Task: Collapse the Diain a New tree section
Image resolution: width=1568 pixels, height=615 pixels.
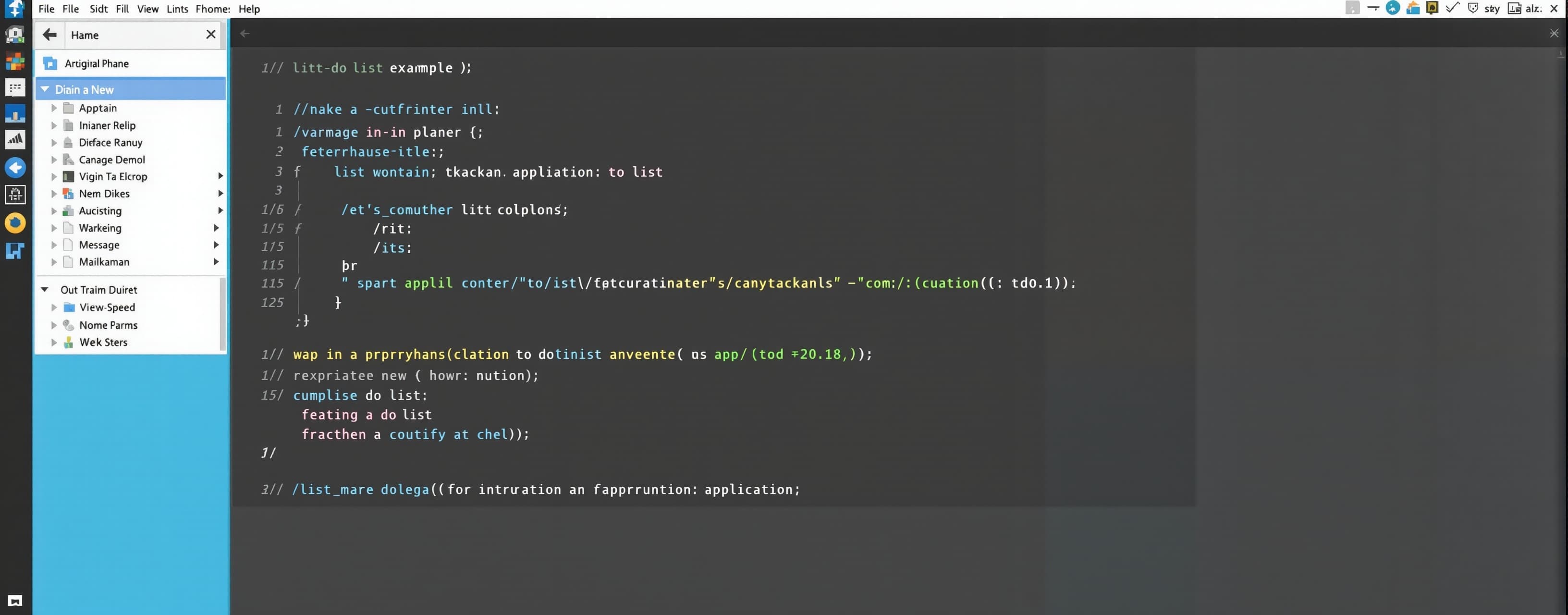Action: (44, 89)
